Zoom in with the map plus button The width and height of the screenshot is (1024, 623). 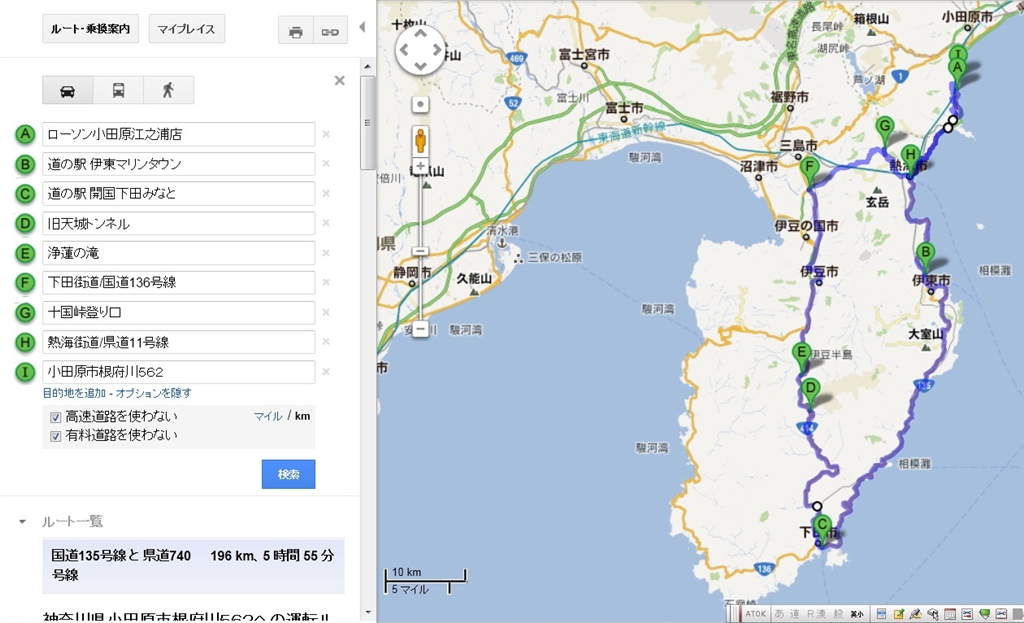point(421,166)
